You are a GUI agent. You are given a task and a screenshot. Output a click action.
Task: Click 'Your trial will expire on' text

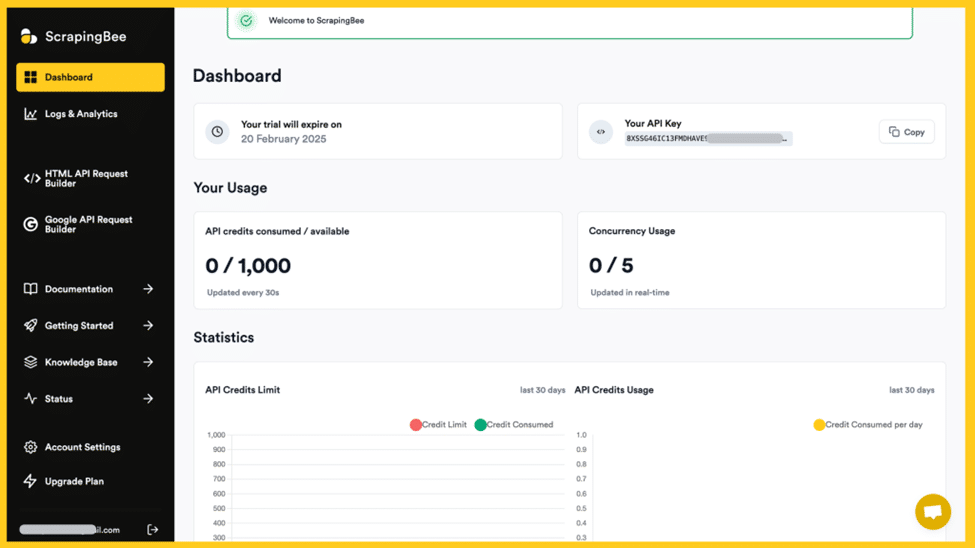click(x=291, y=124)
